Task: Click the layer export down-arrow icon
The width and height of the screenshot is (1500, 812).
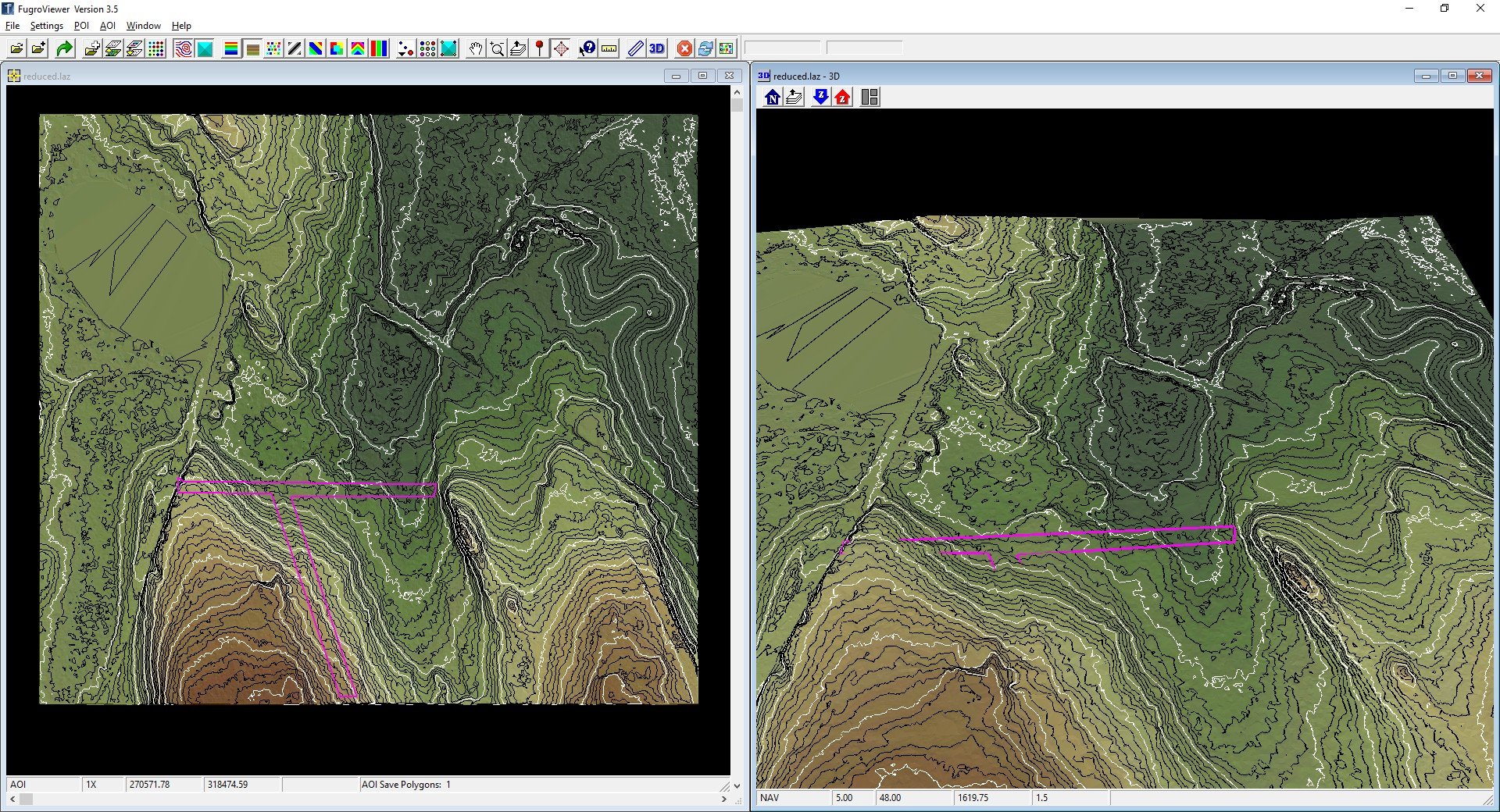Action: pos(134,48)
